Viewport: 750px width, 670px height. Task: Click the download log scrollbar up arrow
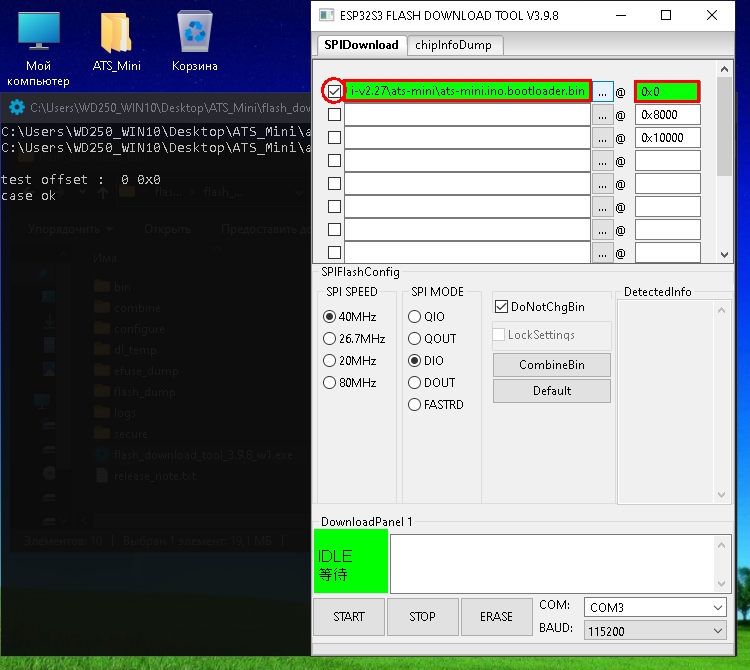click(721, 545)
